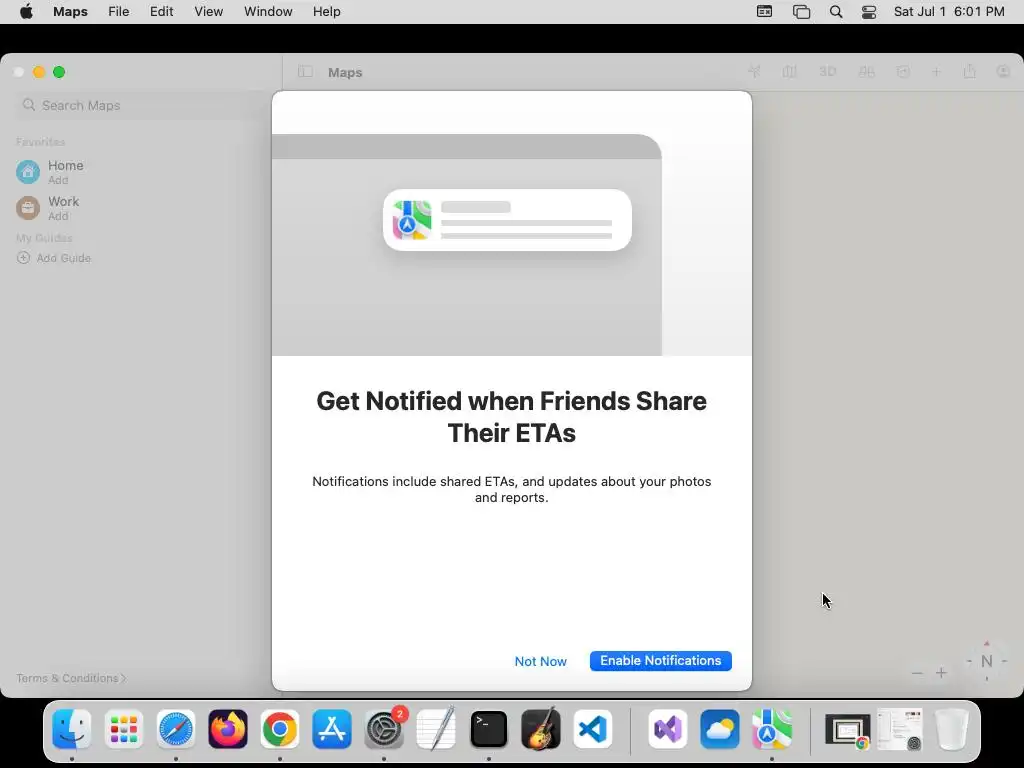Dismiss dialog with Not Now

tap(541, 662)
